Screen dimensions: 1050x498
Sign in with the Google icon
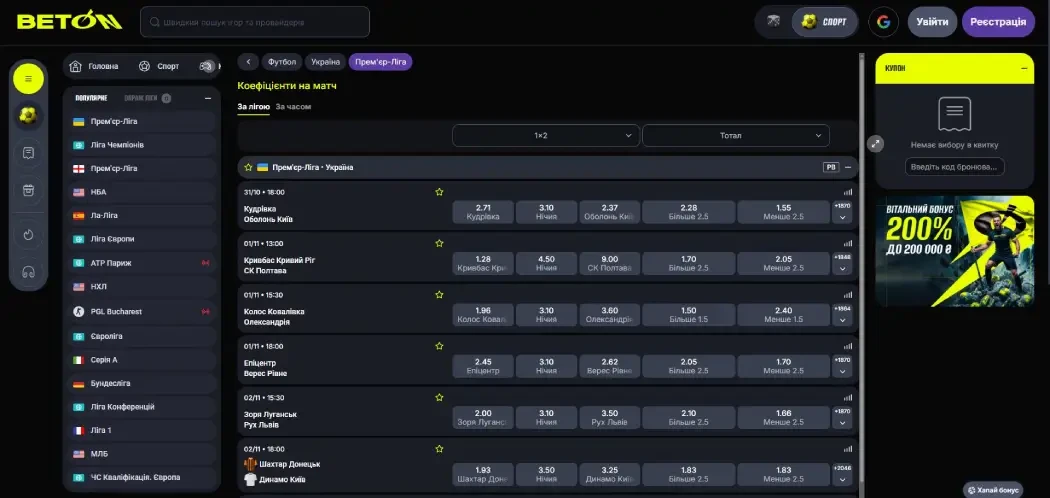point(883,21)
